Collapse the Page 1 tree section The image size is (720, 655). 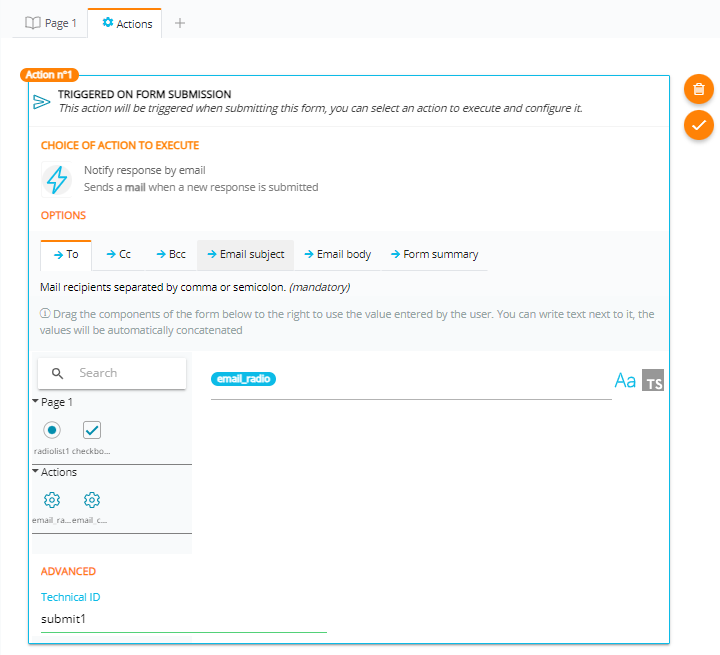[36, 402]
